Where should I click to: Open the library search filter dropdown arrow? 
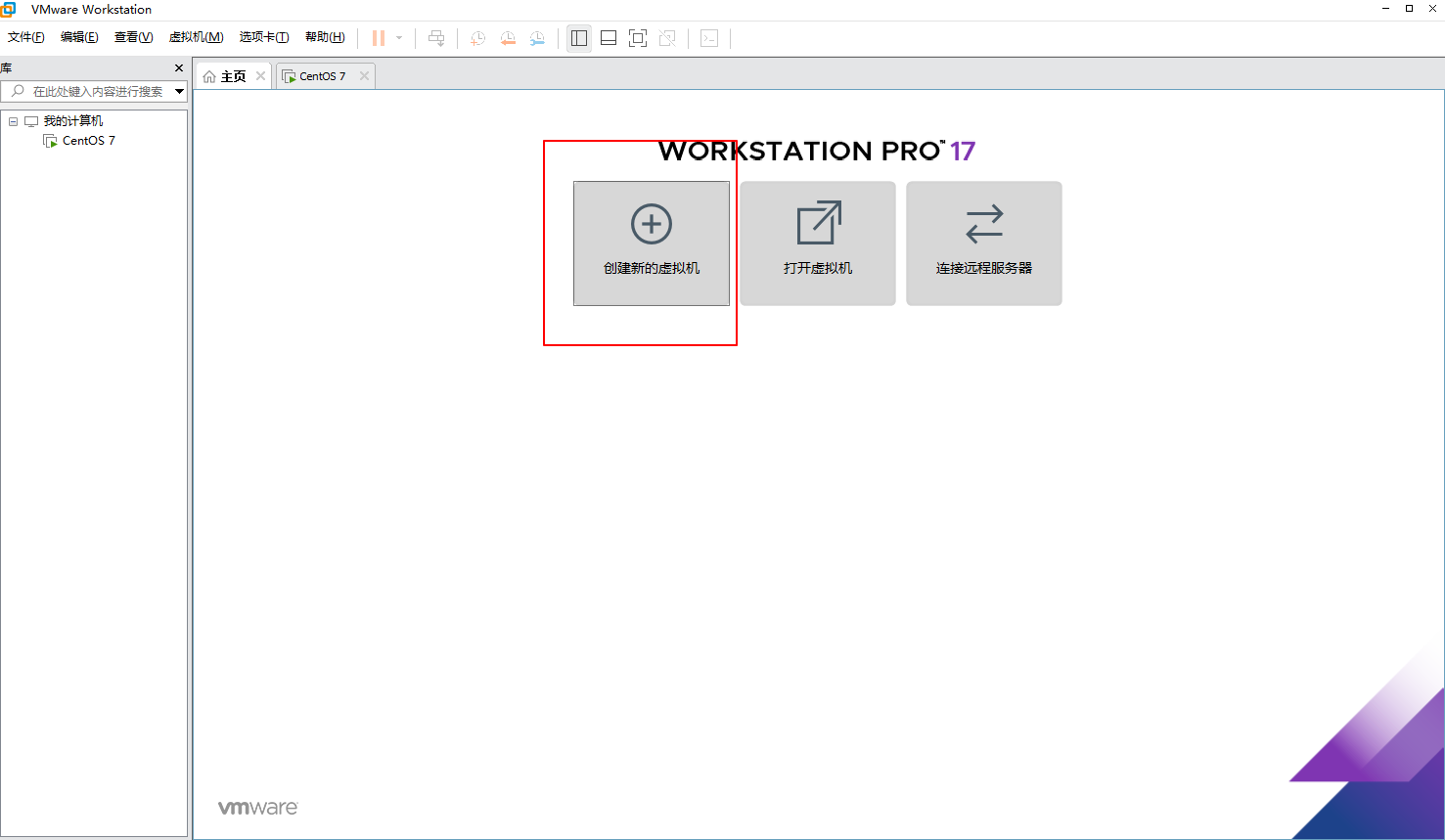[x=180, y=91]
